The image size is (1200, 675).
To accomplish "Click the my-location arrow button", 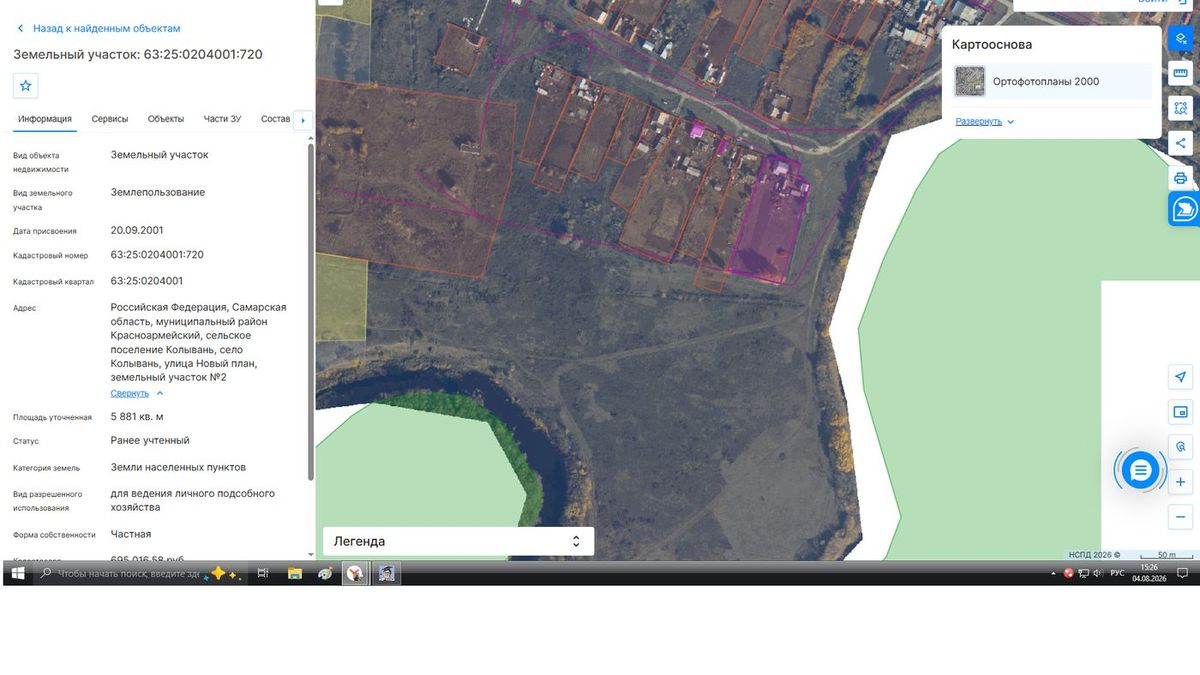I will click(1181, 377).
